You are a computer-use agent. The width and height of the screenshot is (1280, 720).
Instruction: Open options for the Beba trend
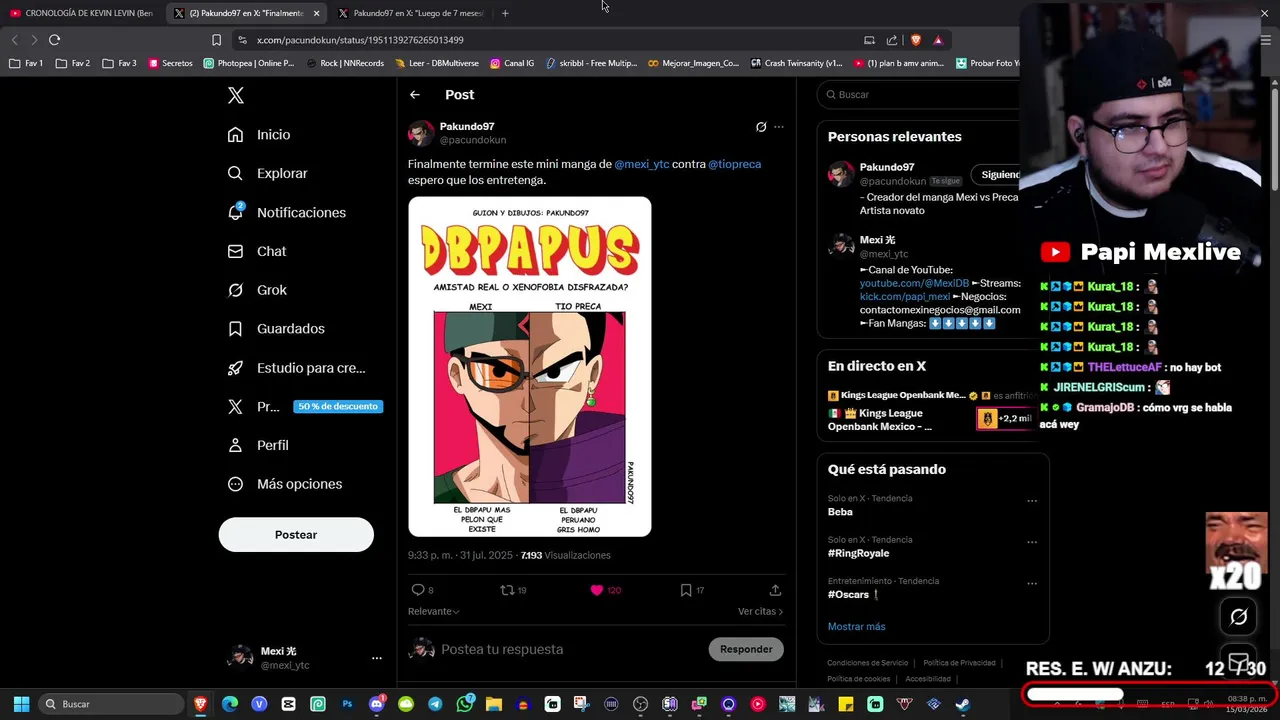1032,500
